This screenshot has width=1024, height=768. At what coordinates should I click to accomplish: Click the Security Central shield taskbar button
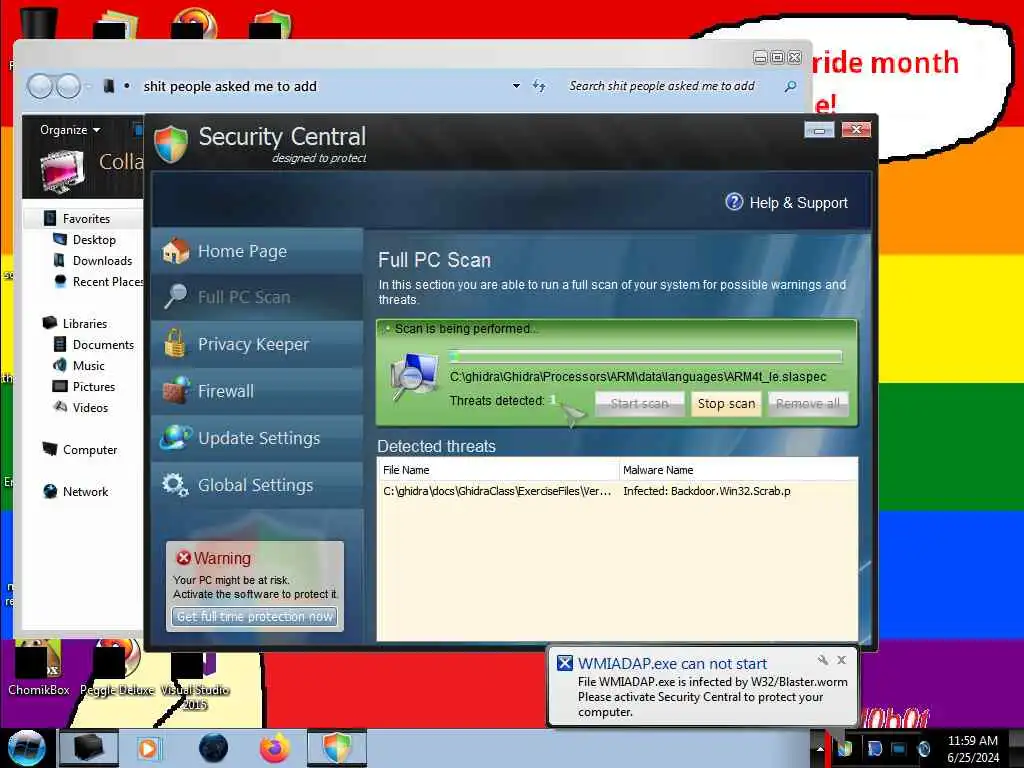[x=338, y=748]
